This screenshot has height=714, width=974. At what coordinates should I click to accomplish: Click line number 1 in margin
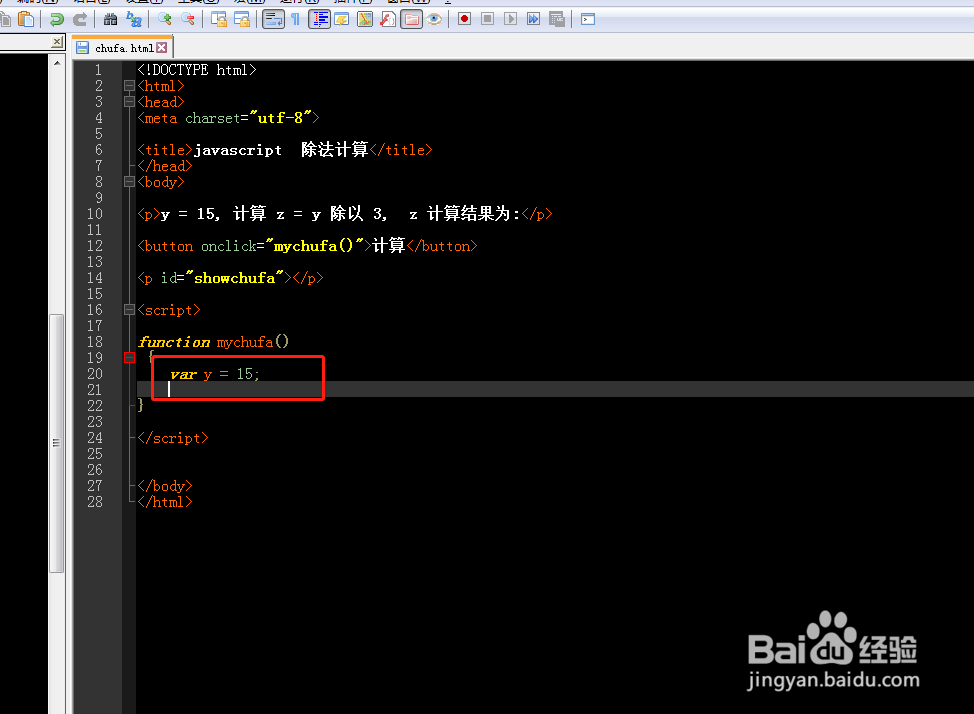coord(98,70)
